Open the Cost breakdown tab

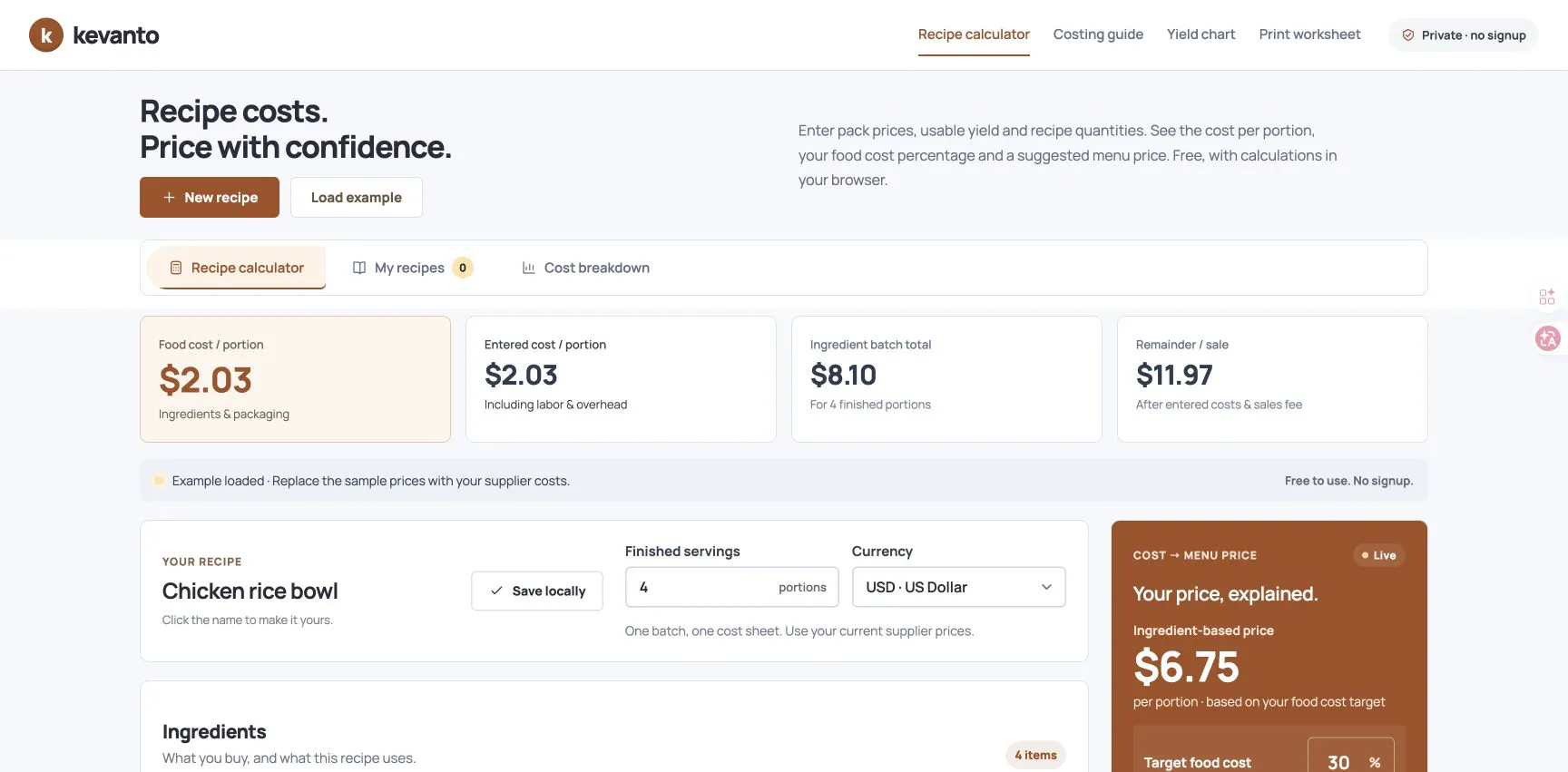(x=586, y=268)
